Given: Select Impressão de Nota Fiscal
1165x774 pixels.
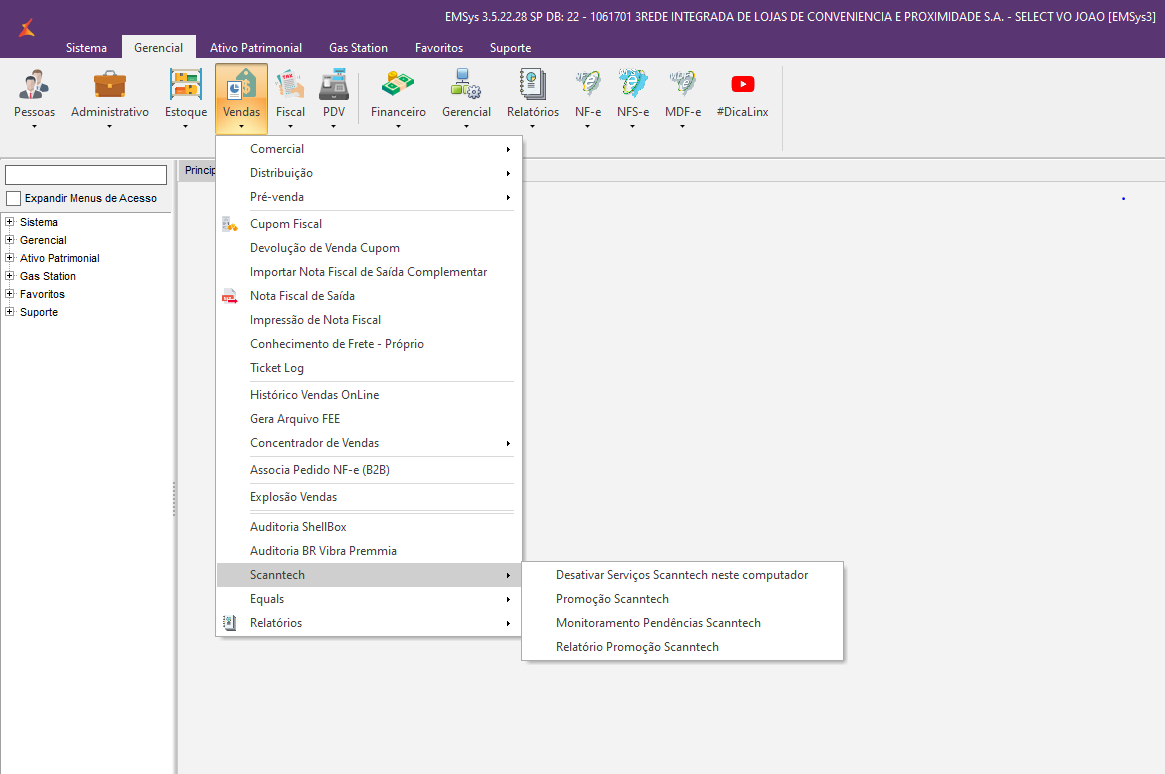Looking at the screenshot, I should 369,320.
